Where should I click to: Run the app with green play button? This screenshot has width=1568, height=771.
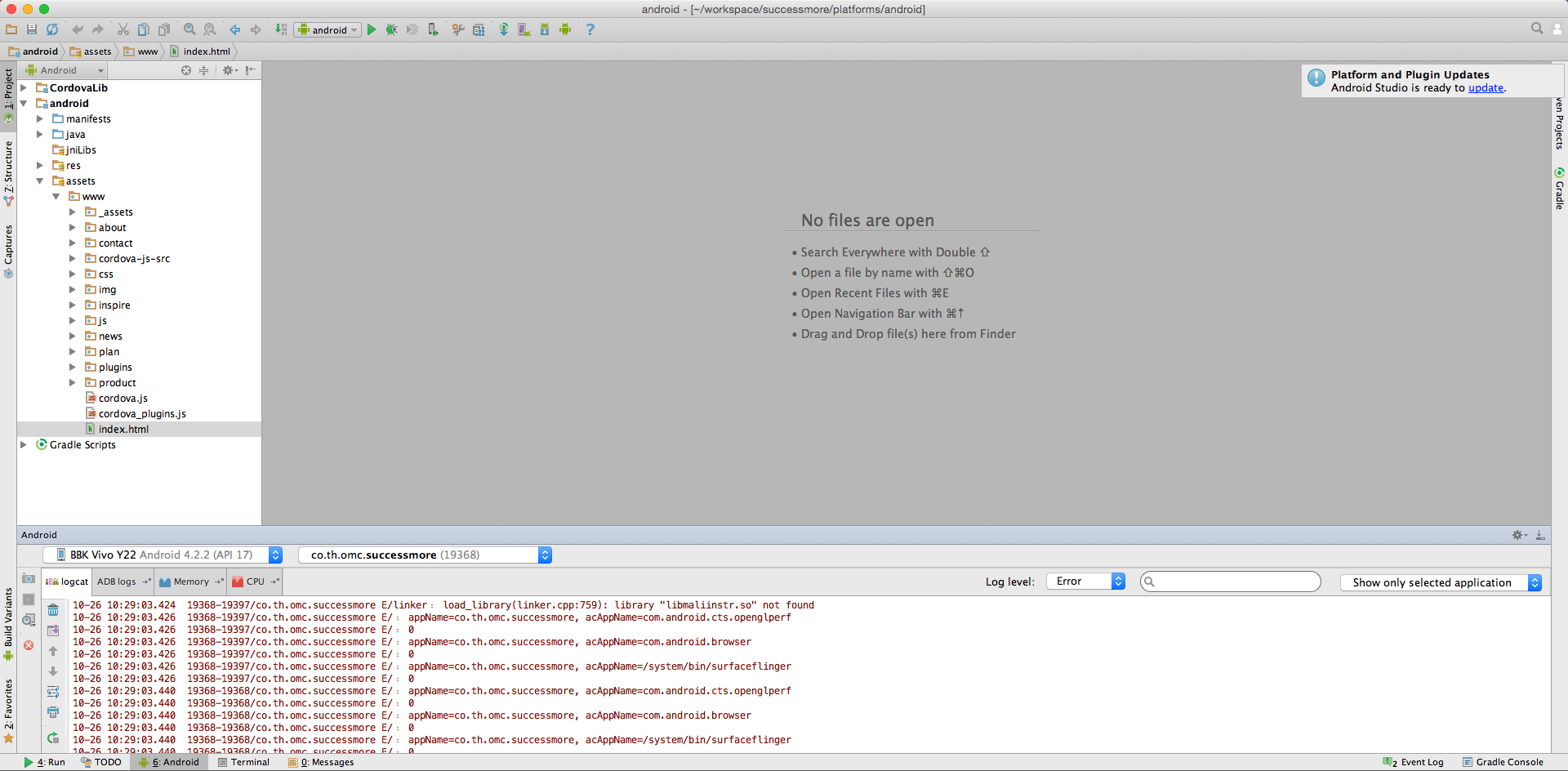[x=372, y=29]
